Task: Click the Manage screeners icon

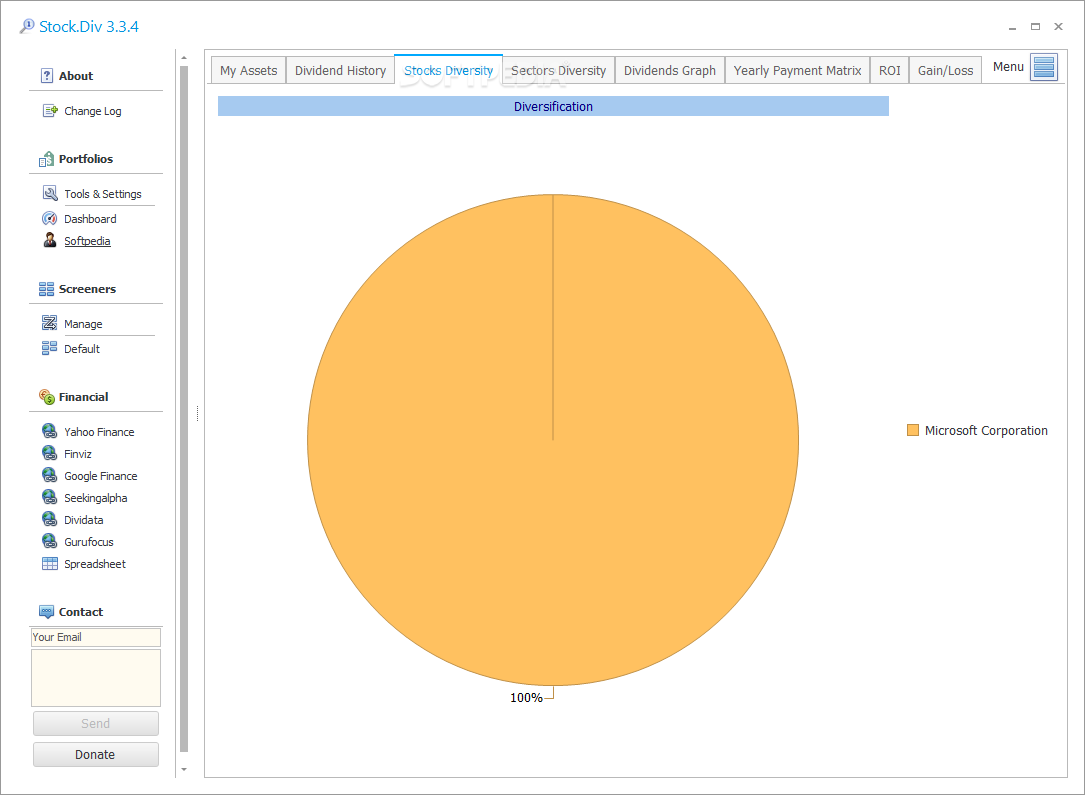Action: click(50, 323)
